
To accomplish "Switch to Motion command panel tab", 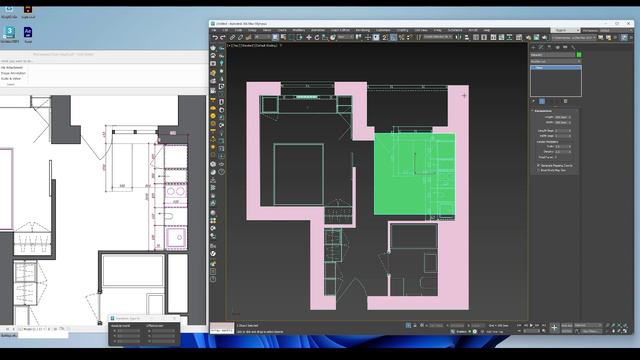I will [x=557, y=47].
